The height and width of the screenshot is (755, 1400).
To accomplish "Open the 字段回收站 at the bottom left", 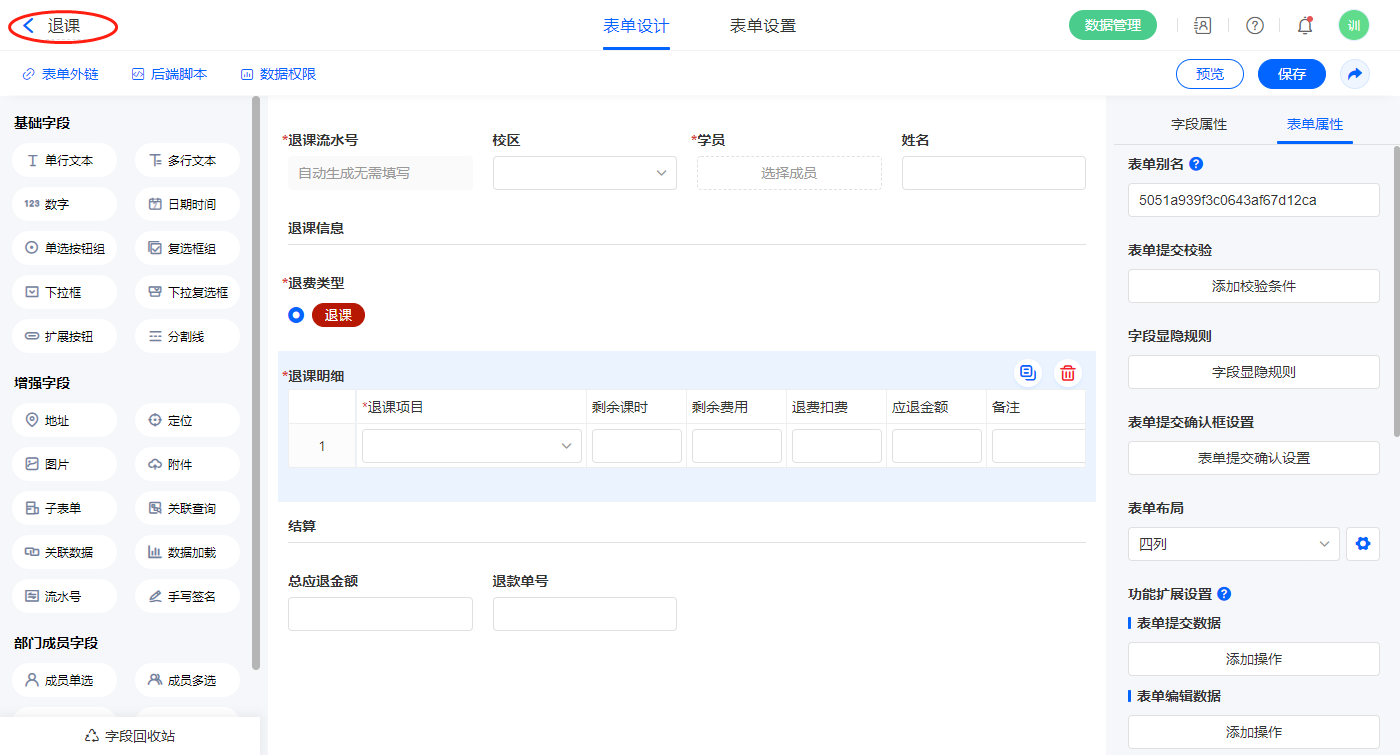I will click(x=130, y=736).
